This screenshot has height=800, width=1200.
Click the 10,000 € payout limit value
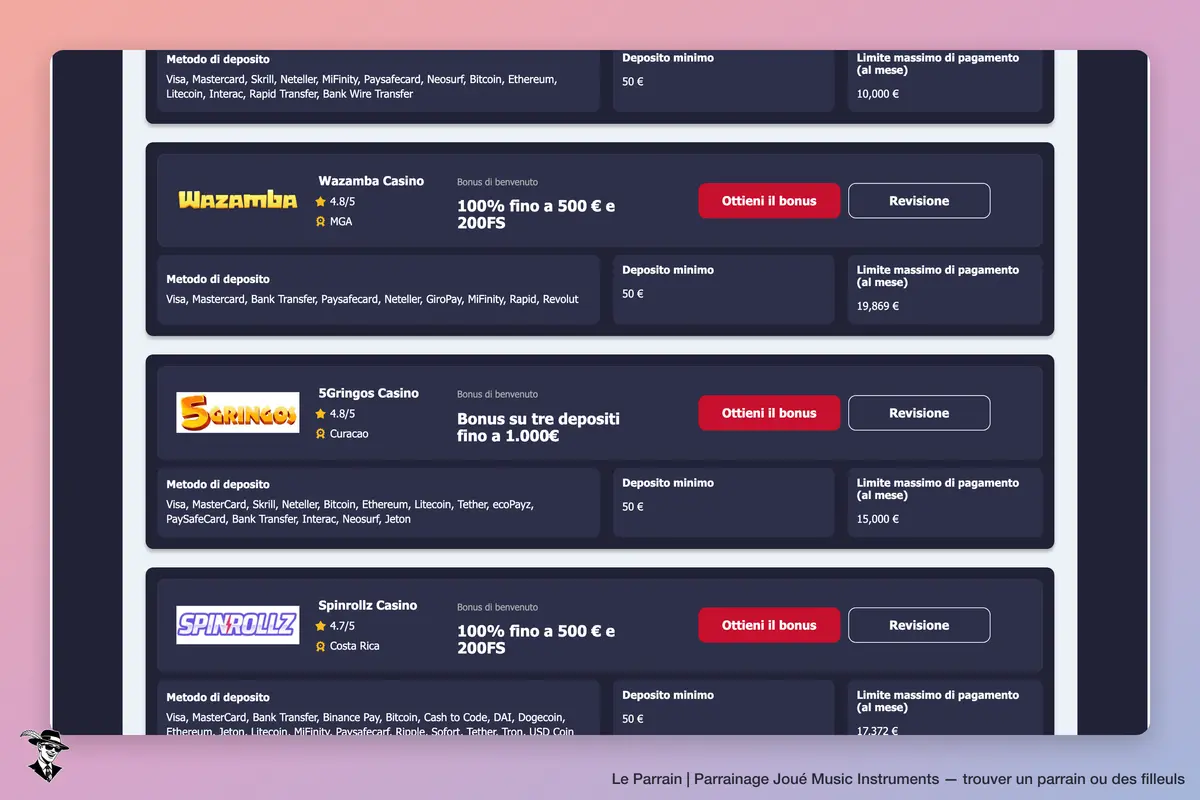click(878, 94)
